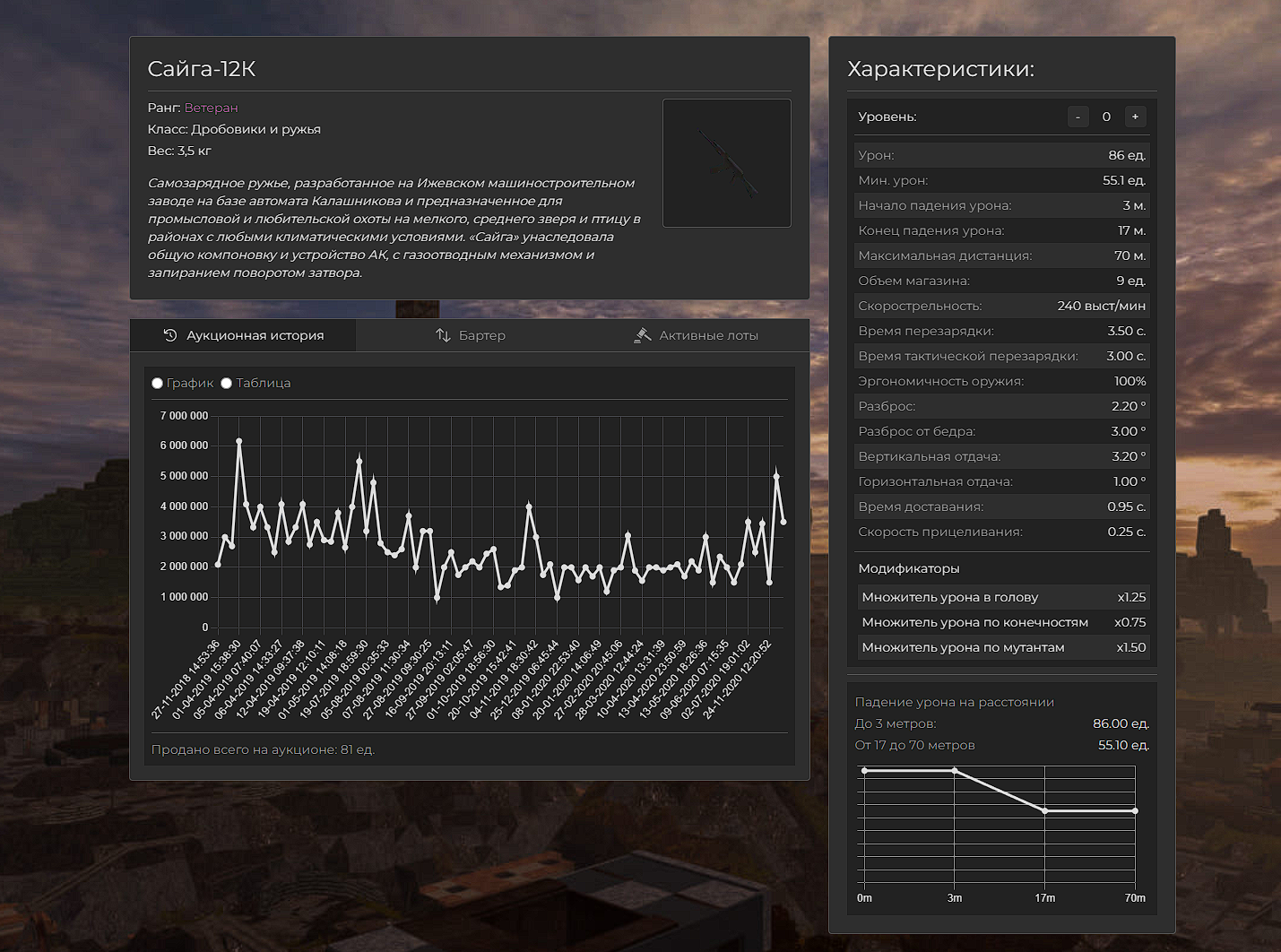Viewport: 1281px width, 952px height.
Task: Click the 7 000 000 axis label on chart
Action: click(x=184, y=416)
